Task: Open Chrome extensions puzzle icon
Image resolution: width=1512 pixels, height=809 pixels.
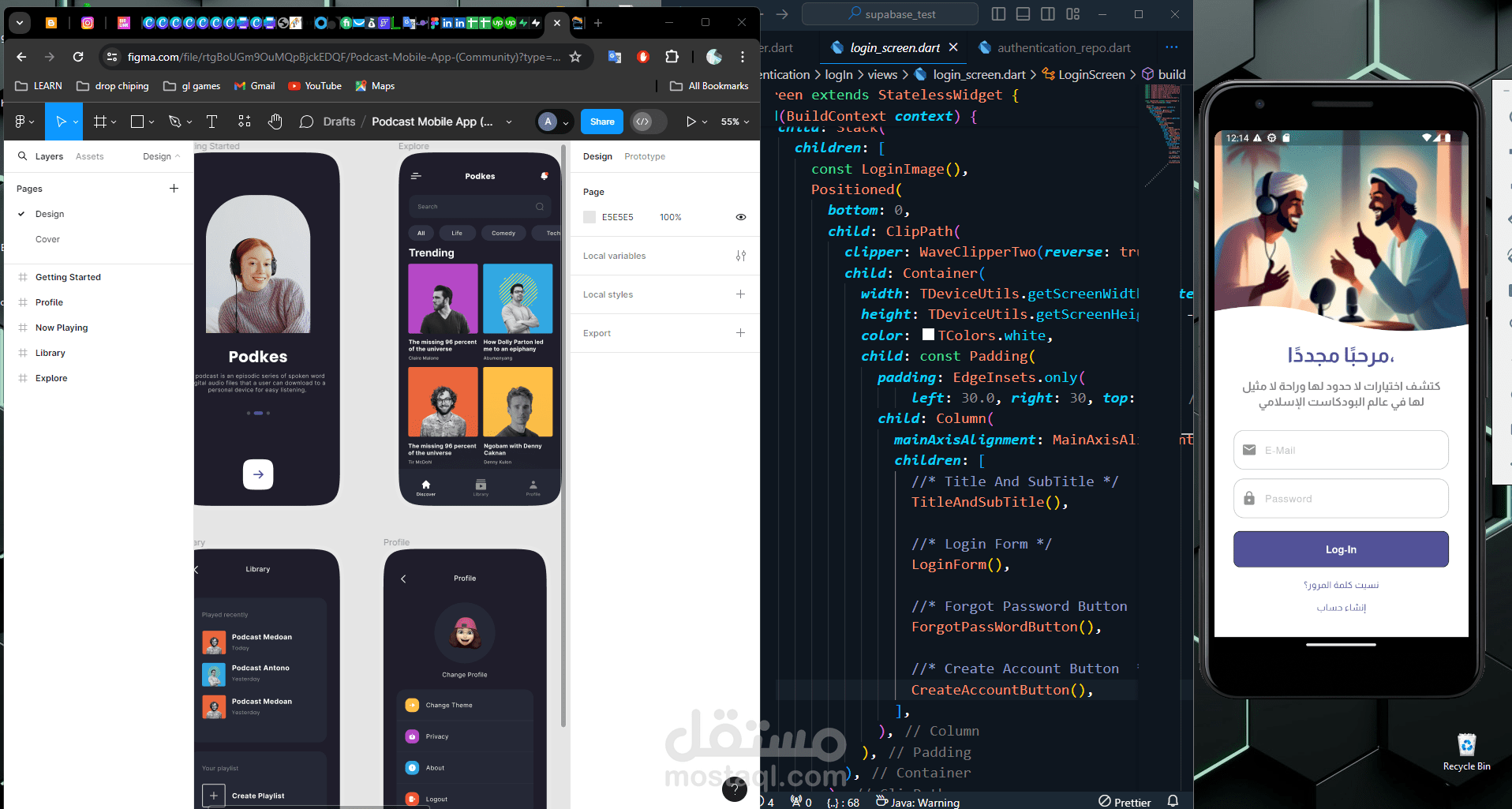Action: point(672,57)
